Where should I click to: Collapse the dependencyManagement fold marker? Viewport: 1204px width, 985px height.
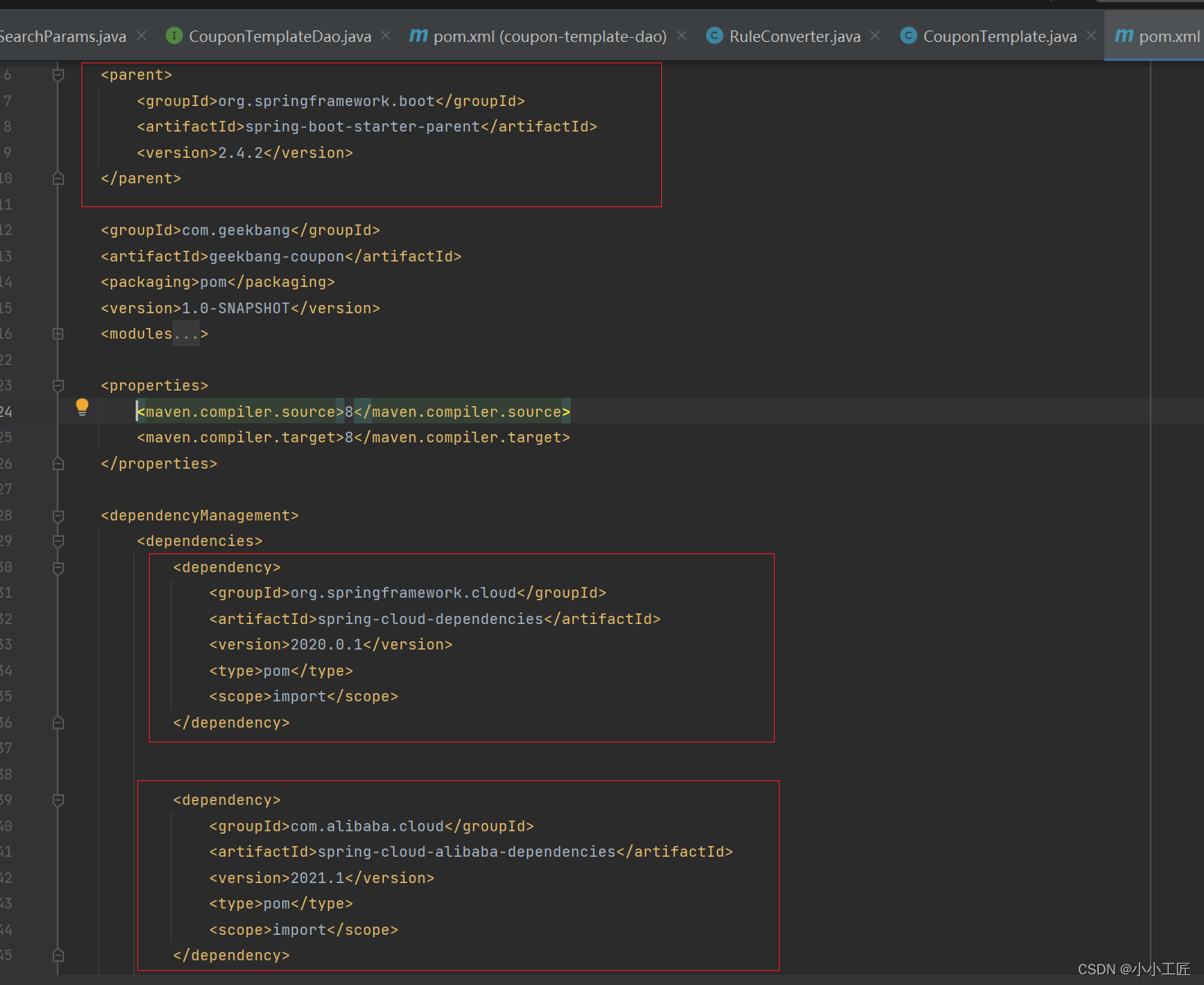(58, 516)
